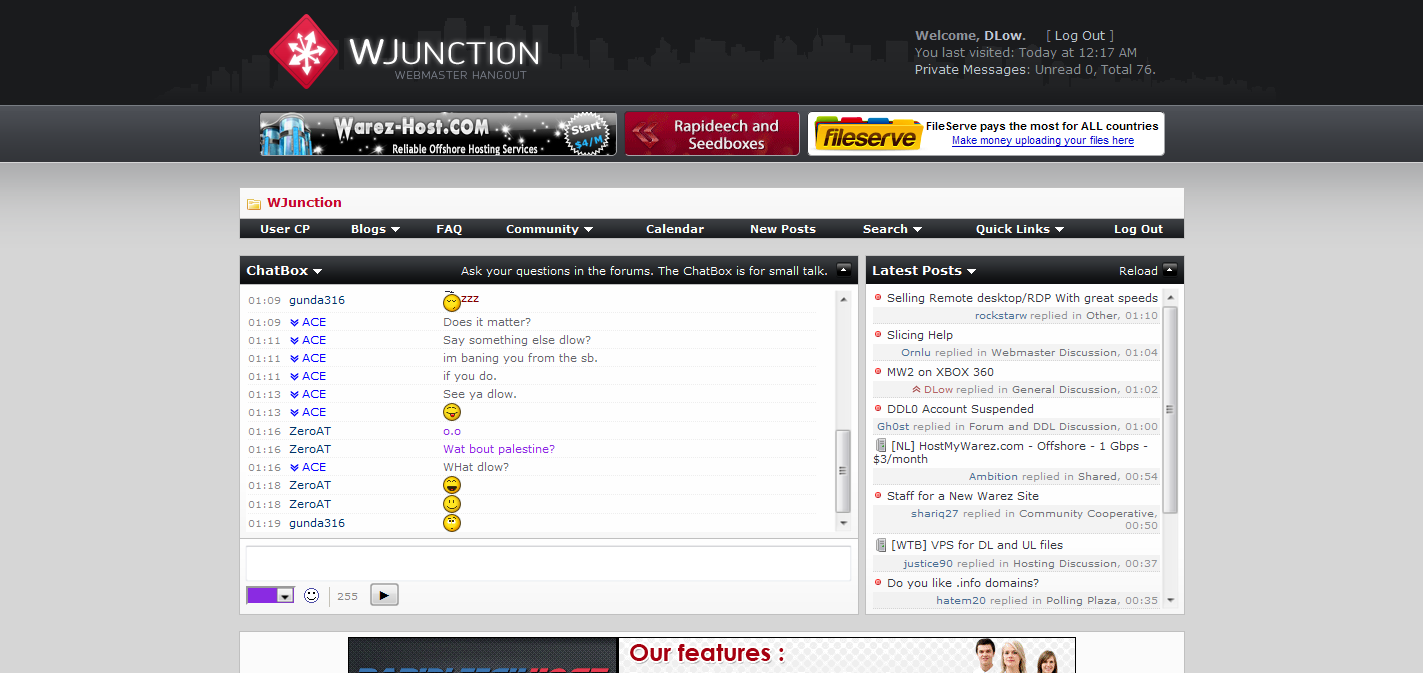This screenshot has width=1423, height=673.
Task: Click the chat message input field
Action: coord(548,563)
